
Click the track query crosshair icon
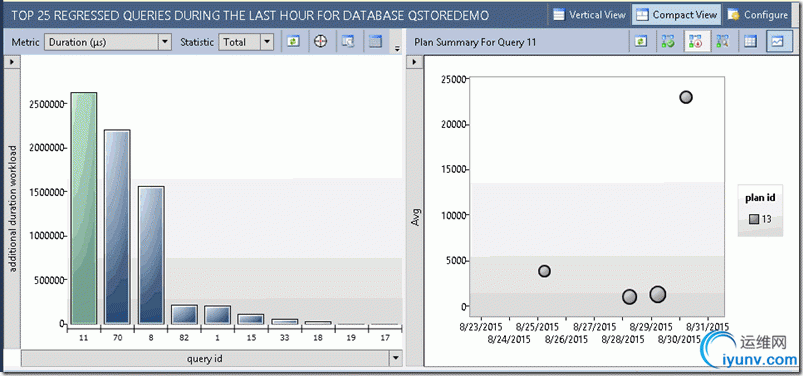[321, 41]
